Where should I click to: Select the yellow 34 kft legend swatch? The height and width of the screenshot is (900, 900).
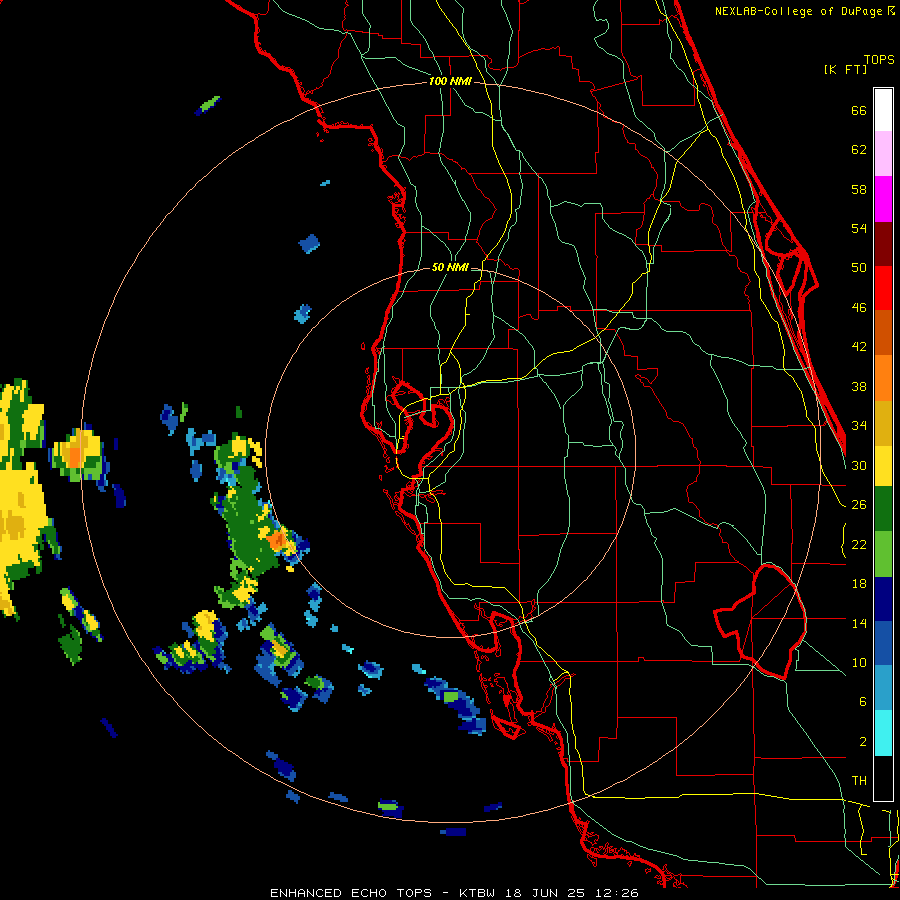(883, 466)
